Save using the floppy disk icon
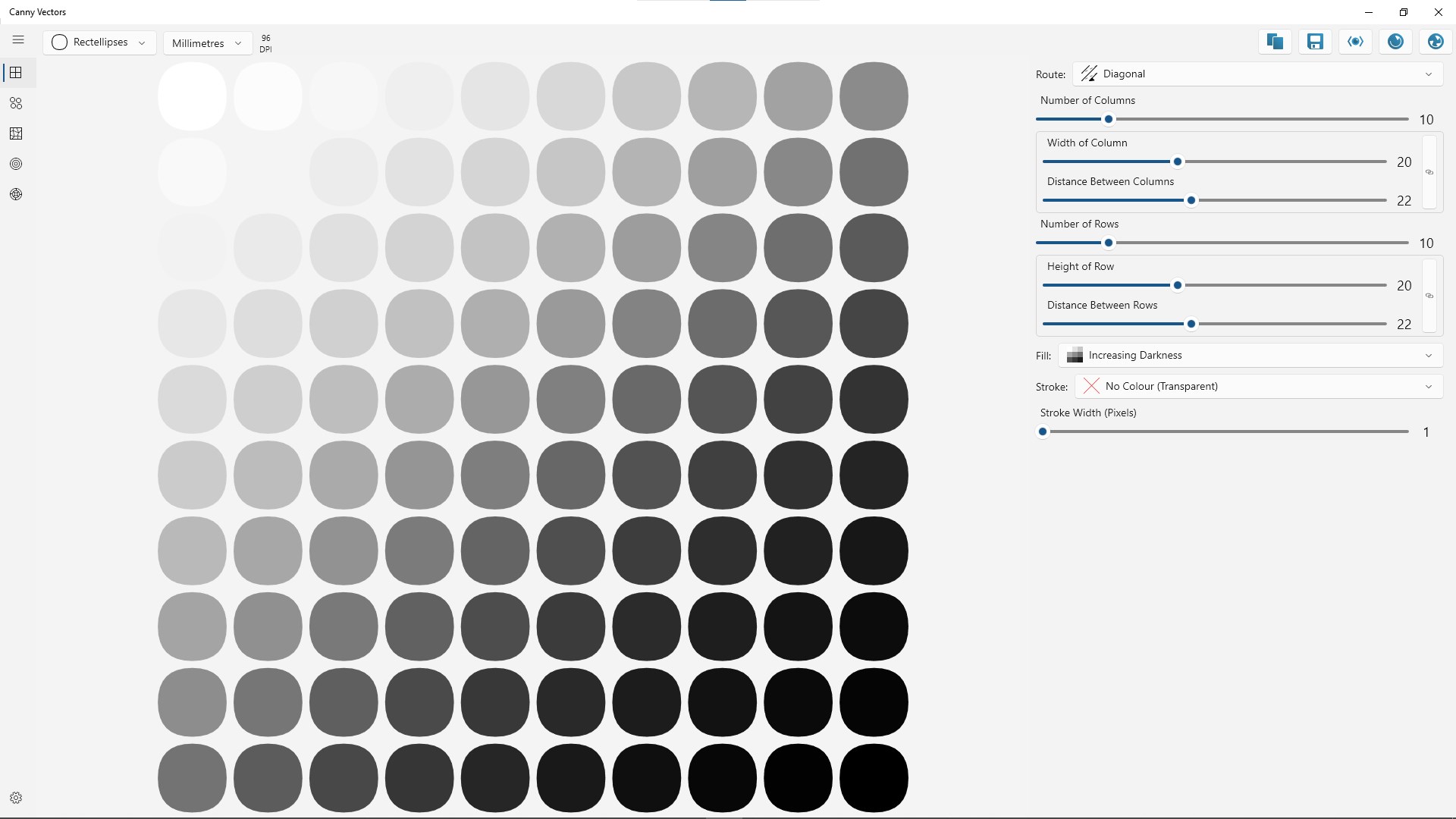 pos(1315,42)
